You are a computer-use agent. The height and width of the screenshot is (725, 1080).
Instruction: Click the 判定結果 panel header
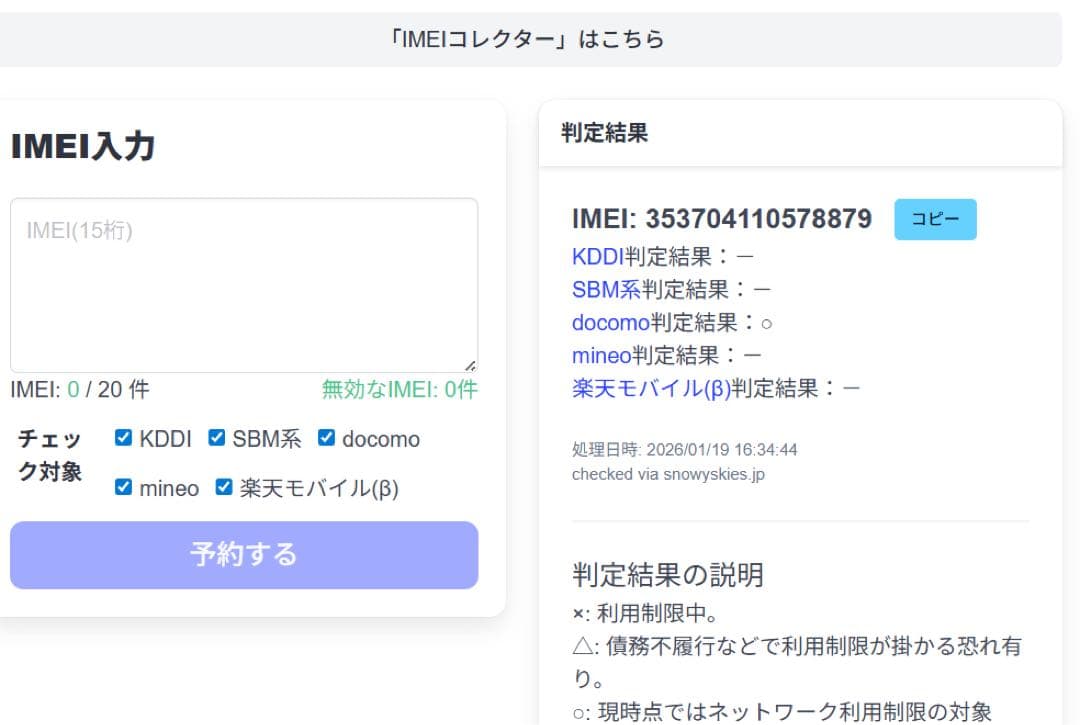tap(605, 133)
